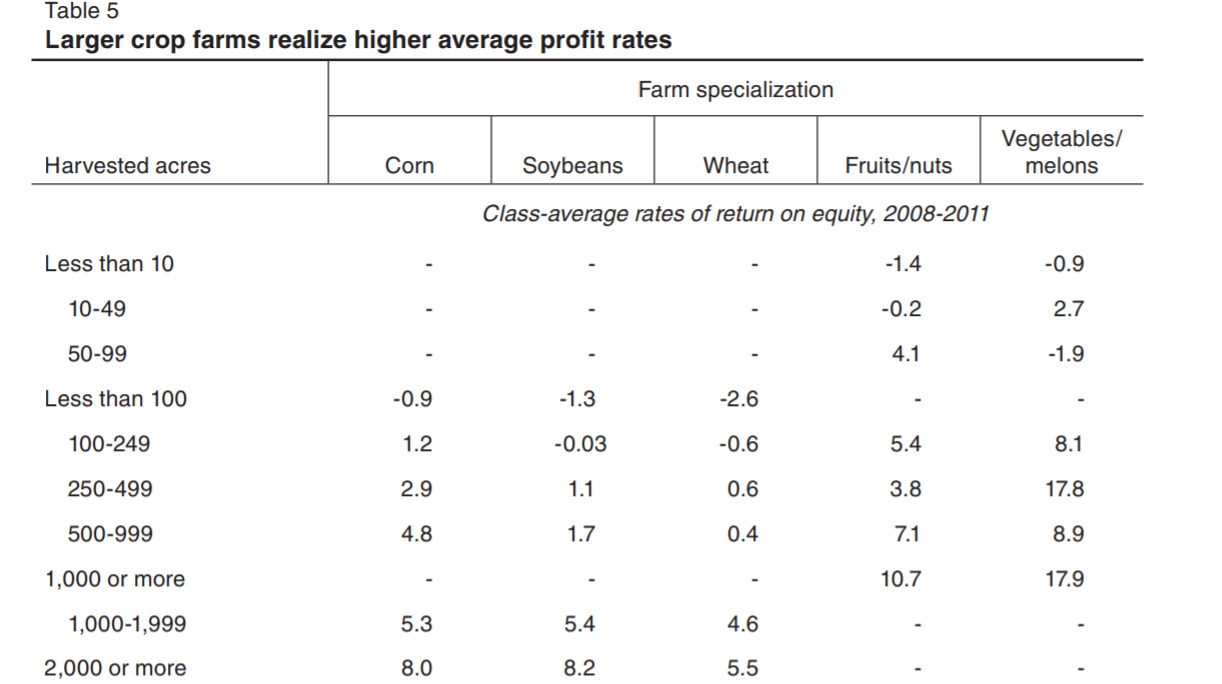This screenshot has height=684, width=1222.
Task: Select the "Vegetables/melons" column header
Action: click(x=1061, y=152)
